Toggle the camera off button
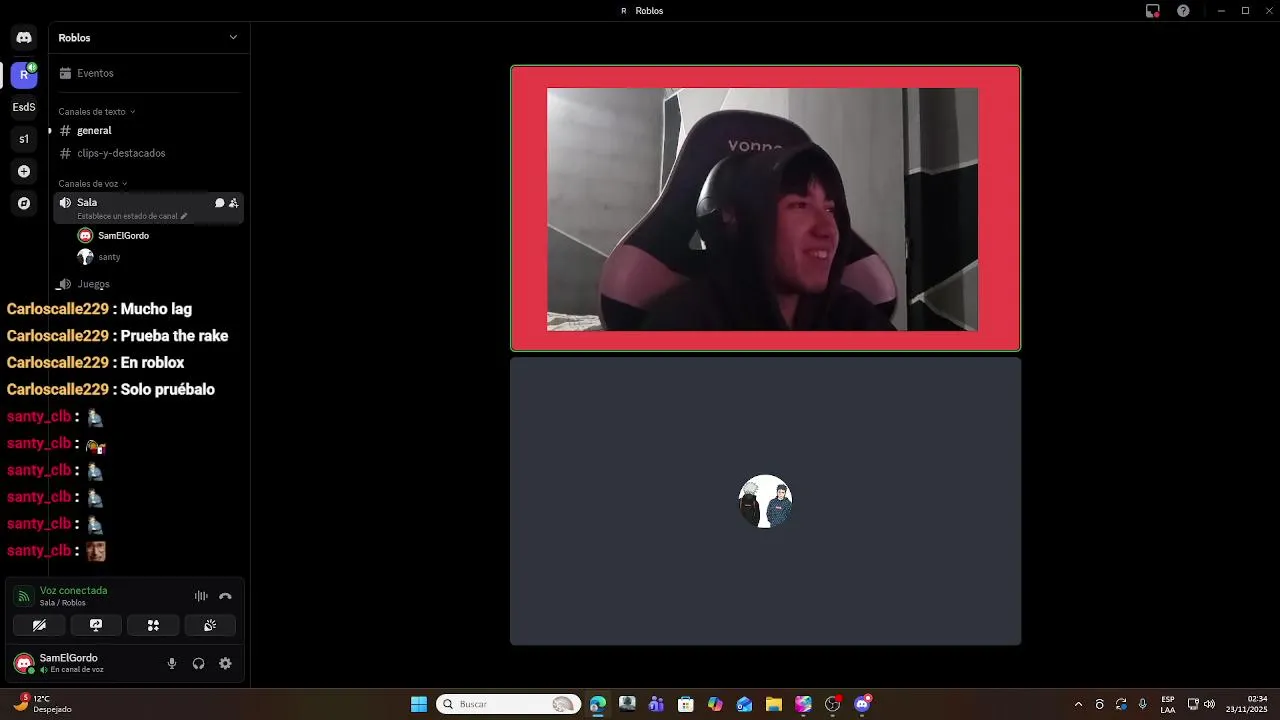This screenshot has width=1280, height=720. click(39, 625)
